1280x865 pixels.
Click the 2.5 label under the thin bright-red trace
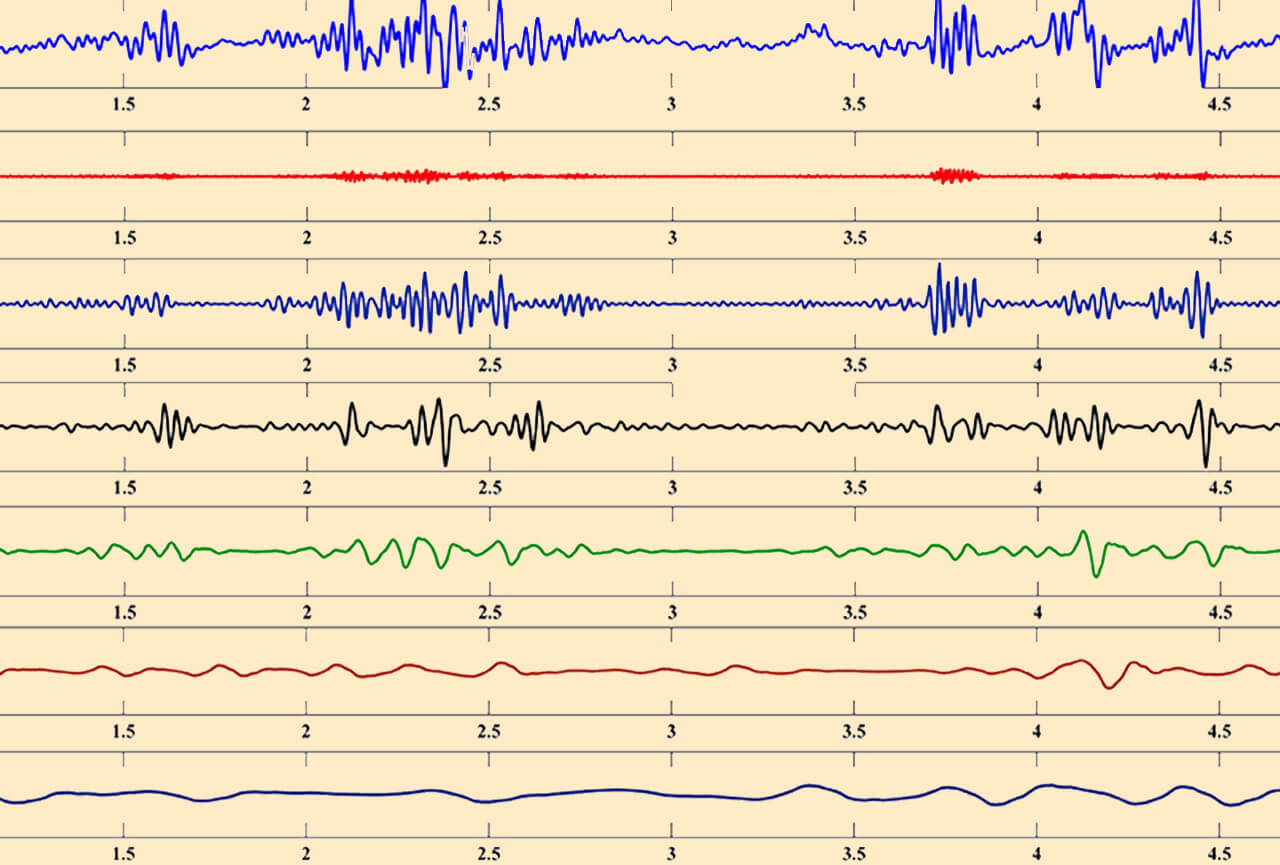coord(490,238)
